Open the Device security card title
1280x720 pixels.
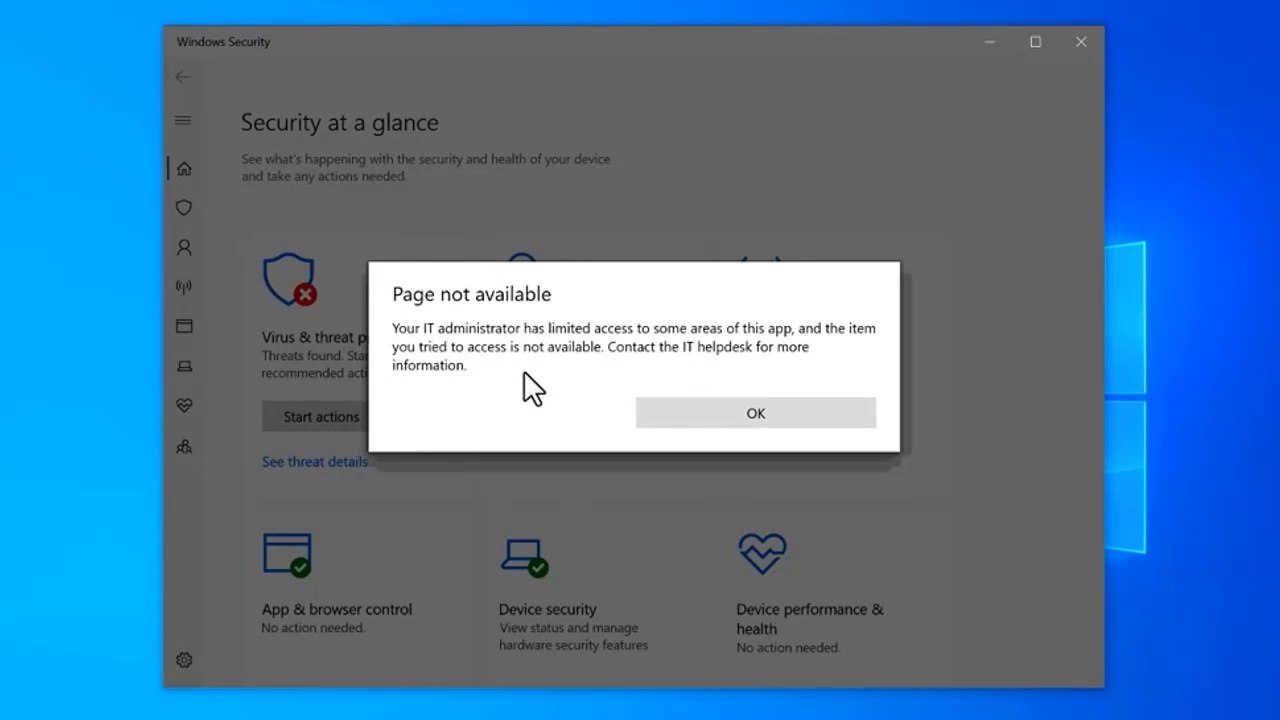[547, 609]
